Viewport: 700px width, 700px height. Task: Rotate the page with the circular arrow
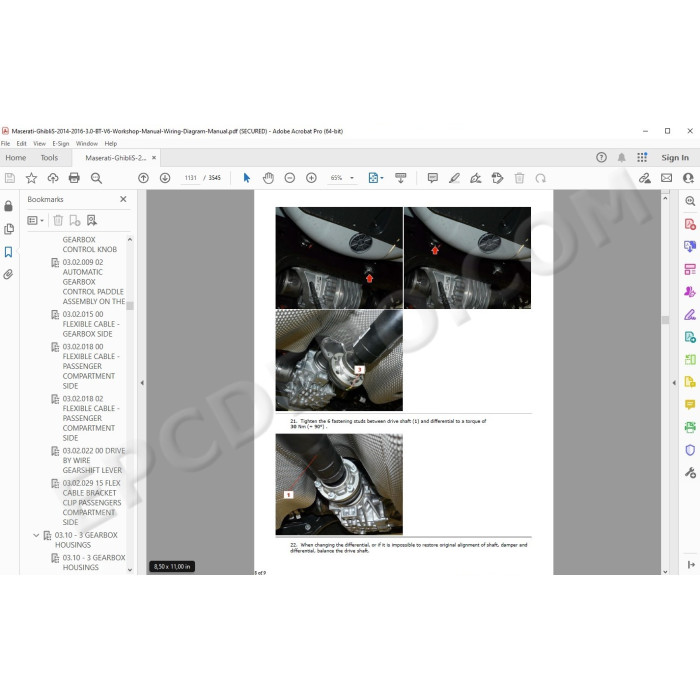click(x=540, y=178)
